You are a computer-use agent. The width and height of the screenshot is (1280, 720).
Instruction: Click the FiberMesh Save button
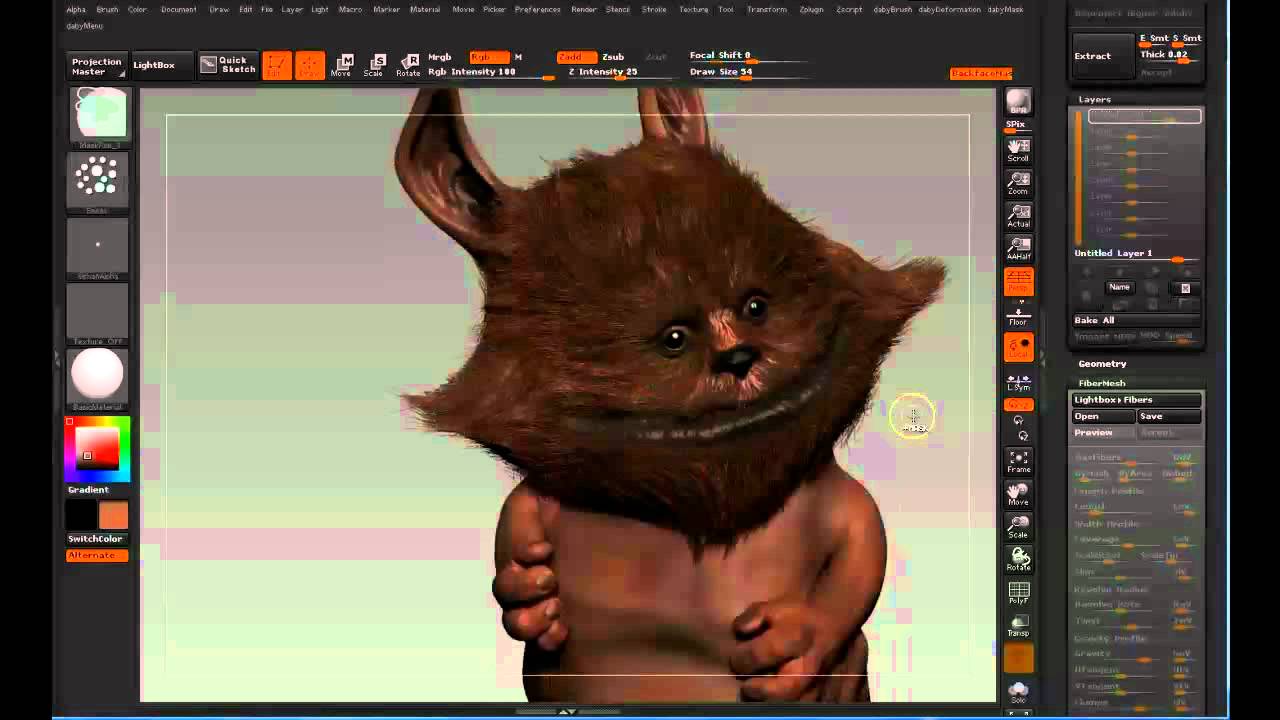pos(1168,416)
